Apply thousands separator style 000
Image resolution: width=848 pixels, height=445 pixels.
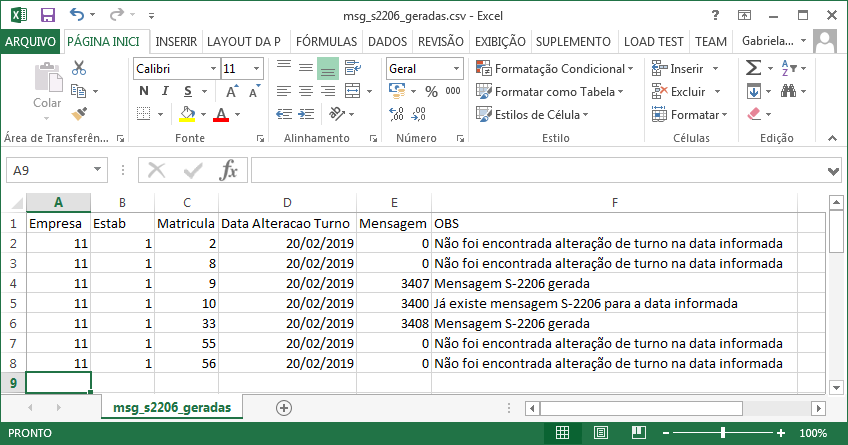[453, 91]
